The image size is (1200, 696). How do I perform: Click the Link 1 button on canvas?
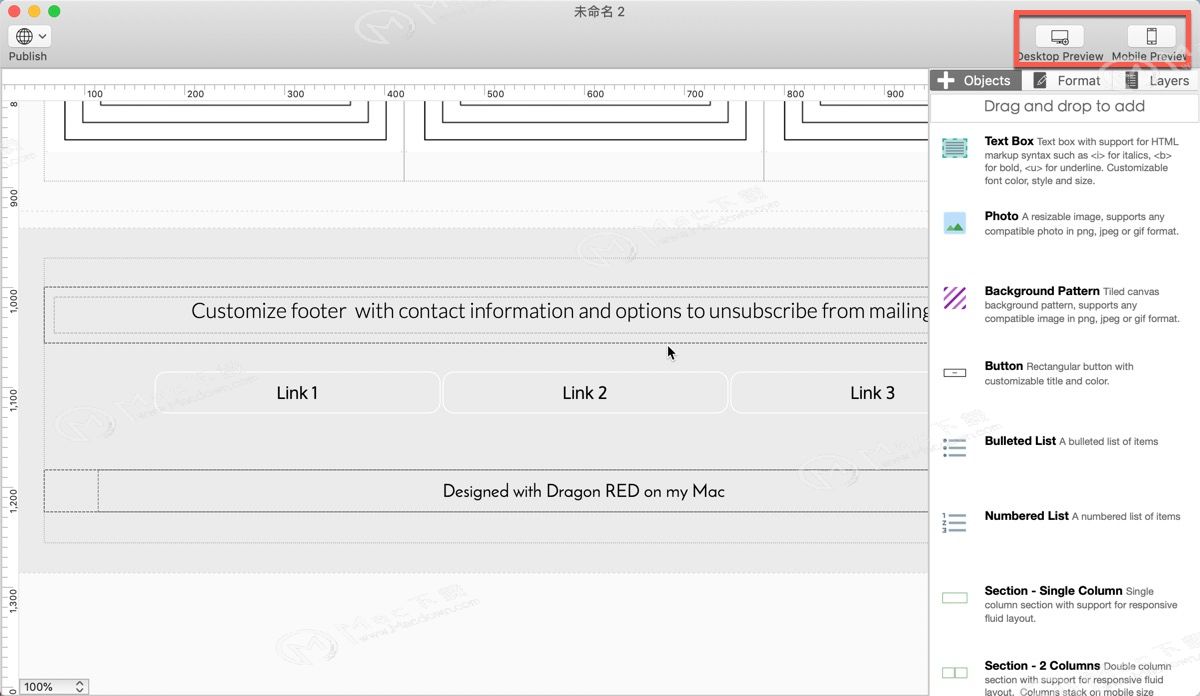coord(297,393)
